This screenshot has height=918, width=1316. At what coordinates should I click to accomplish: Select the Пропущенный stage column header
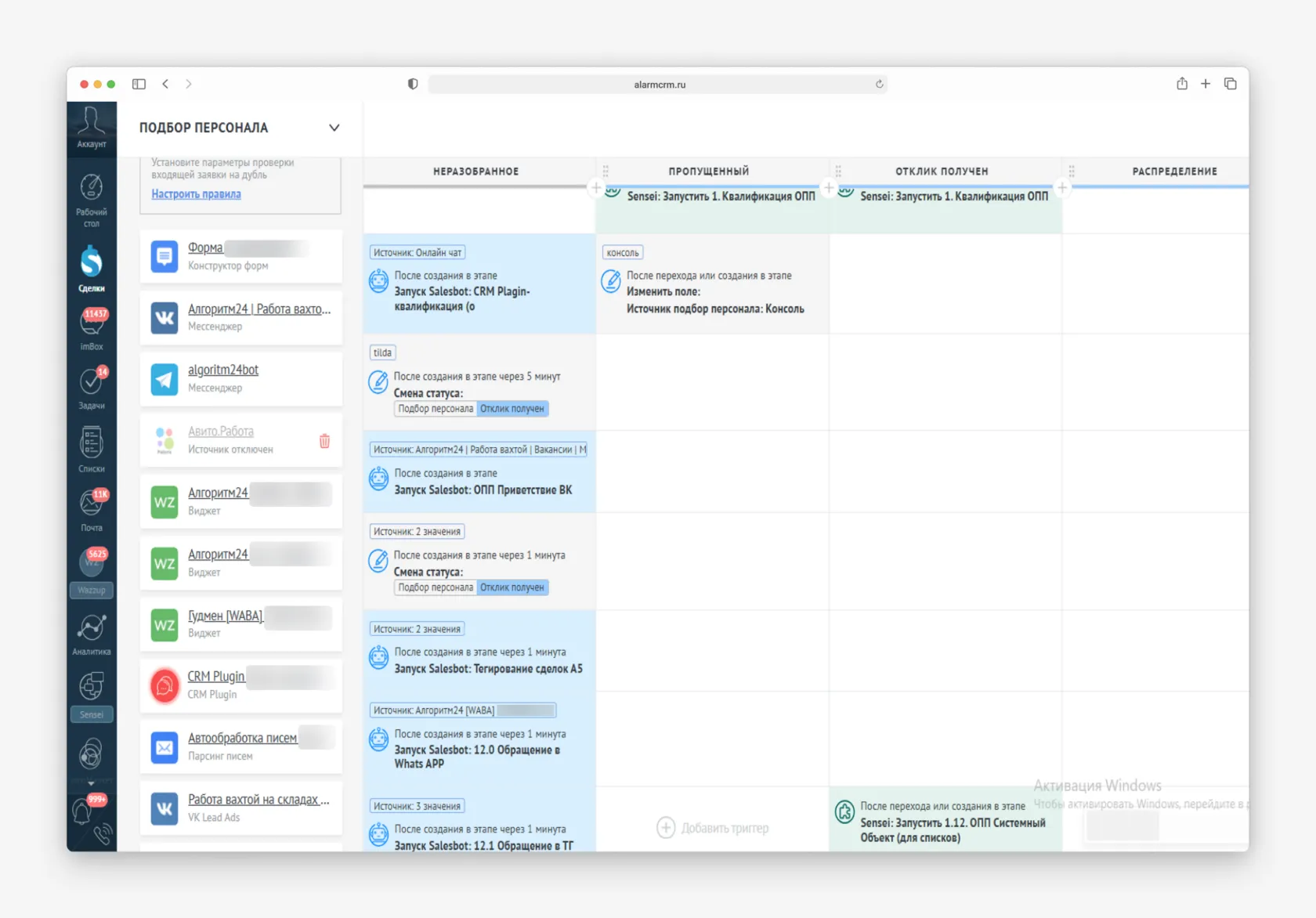[x=708, y=171]
